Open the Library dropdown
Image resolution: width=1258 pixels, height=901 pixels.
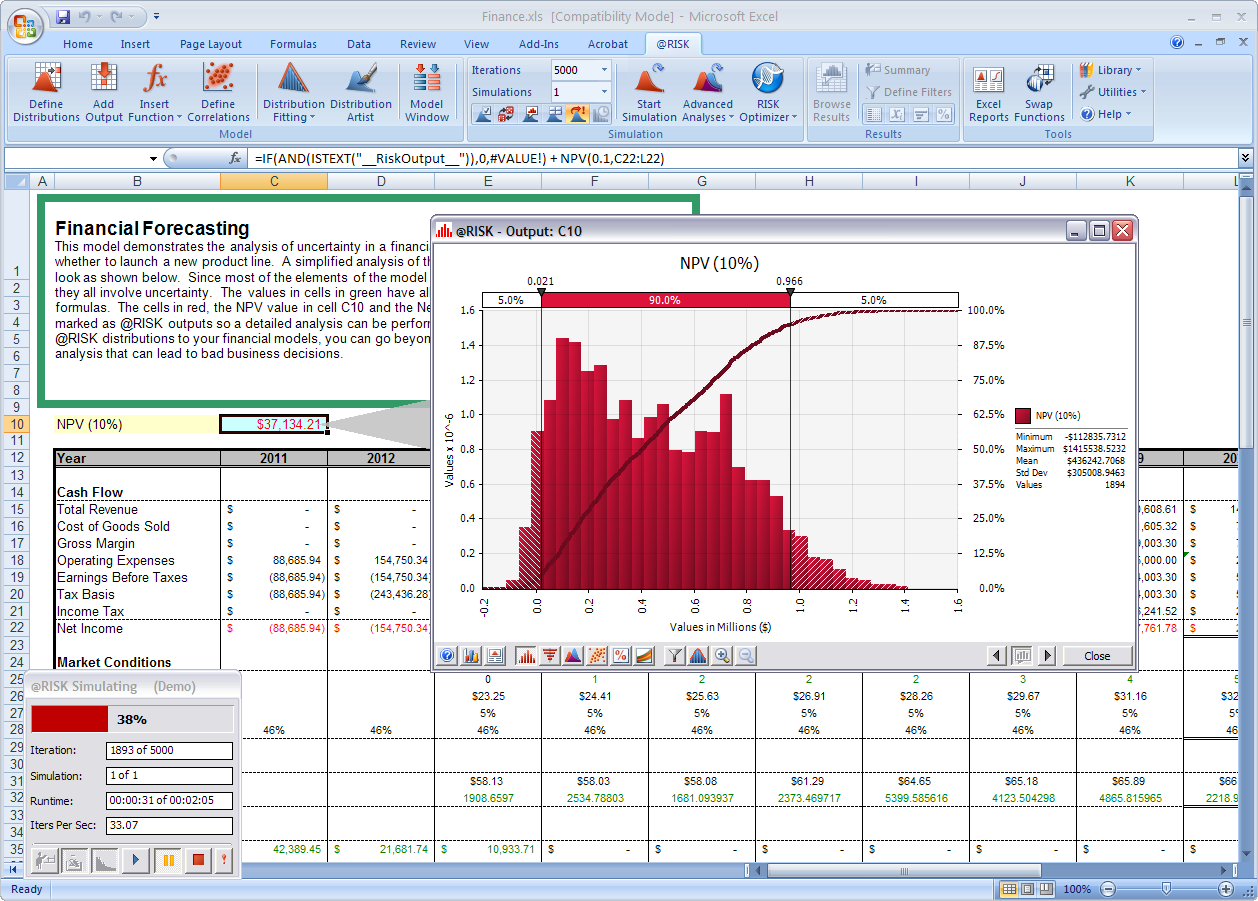pos(1110,70)
